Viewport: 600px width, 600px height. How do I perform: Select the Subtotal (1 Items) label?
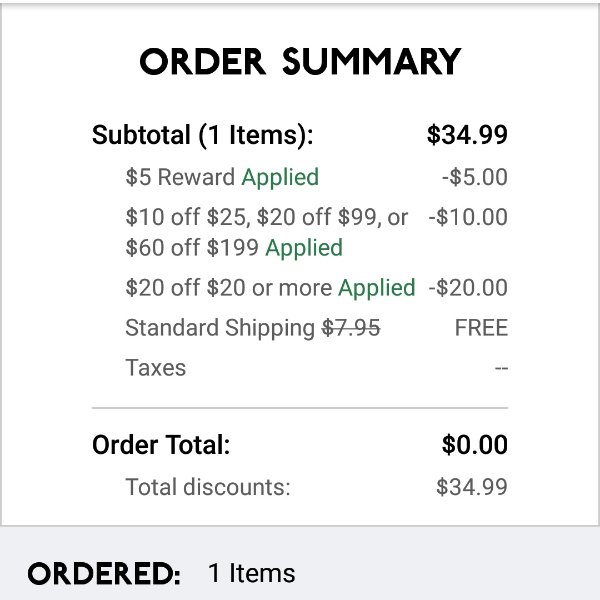(203, 135)
